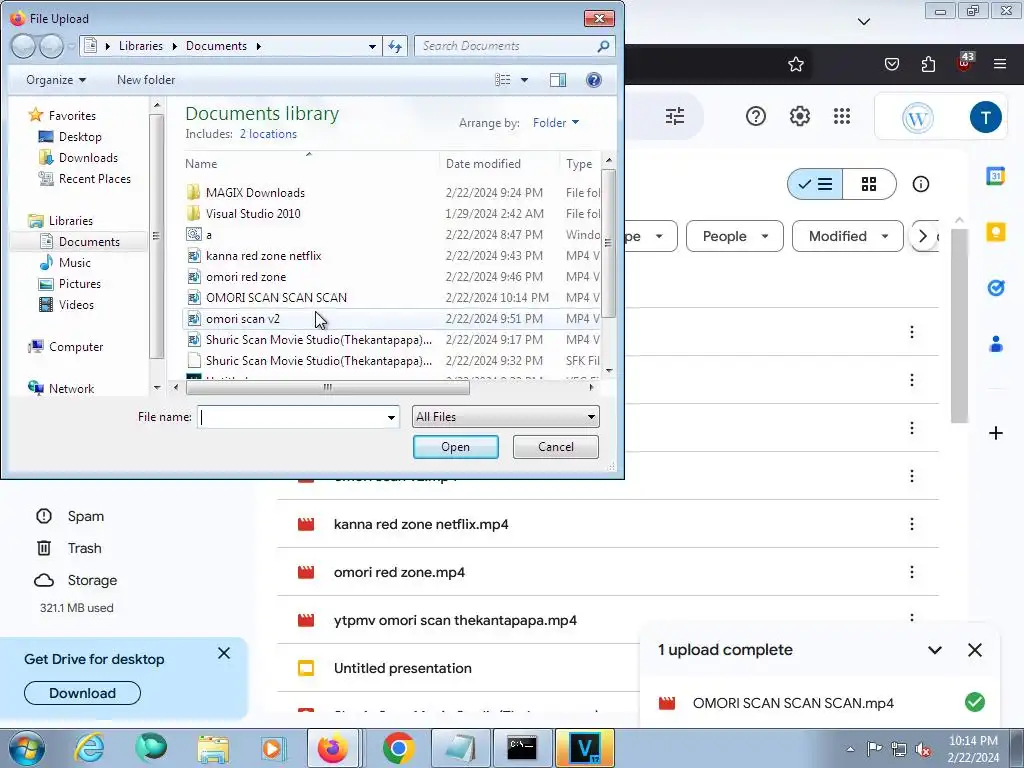This screenshot has width=1024, height=768.
Task: Open Contacts in the side panel
Action: [x=995, y=344]
